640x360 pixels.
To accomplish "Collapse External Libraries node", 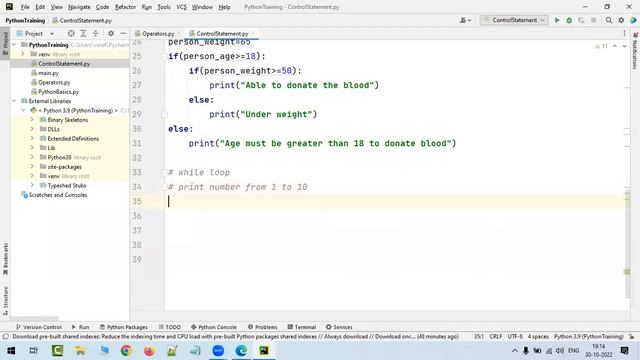I will pos(14,101).
